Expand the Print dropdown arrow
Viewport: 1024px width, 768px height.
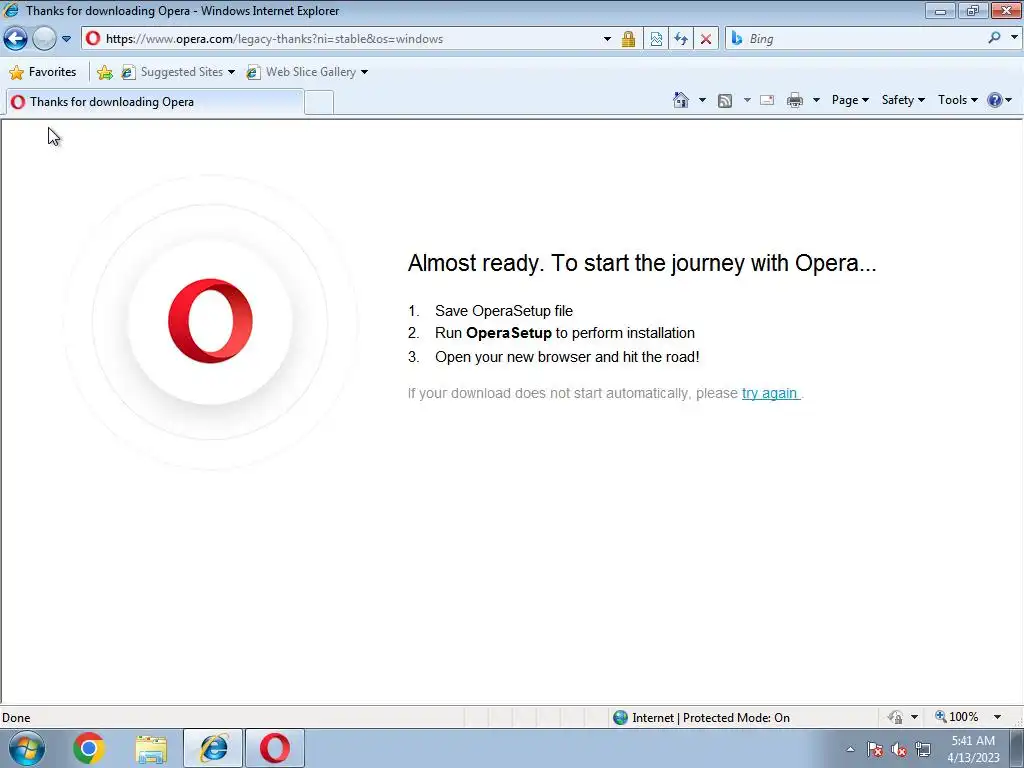[816, 100]
